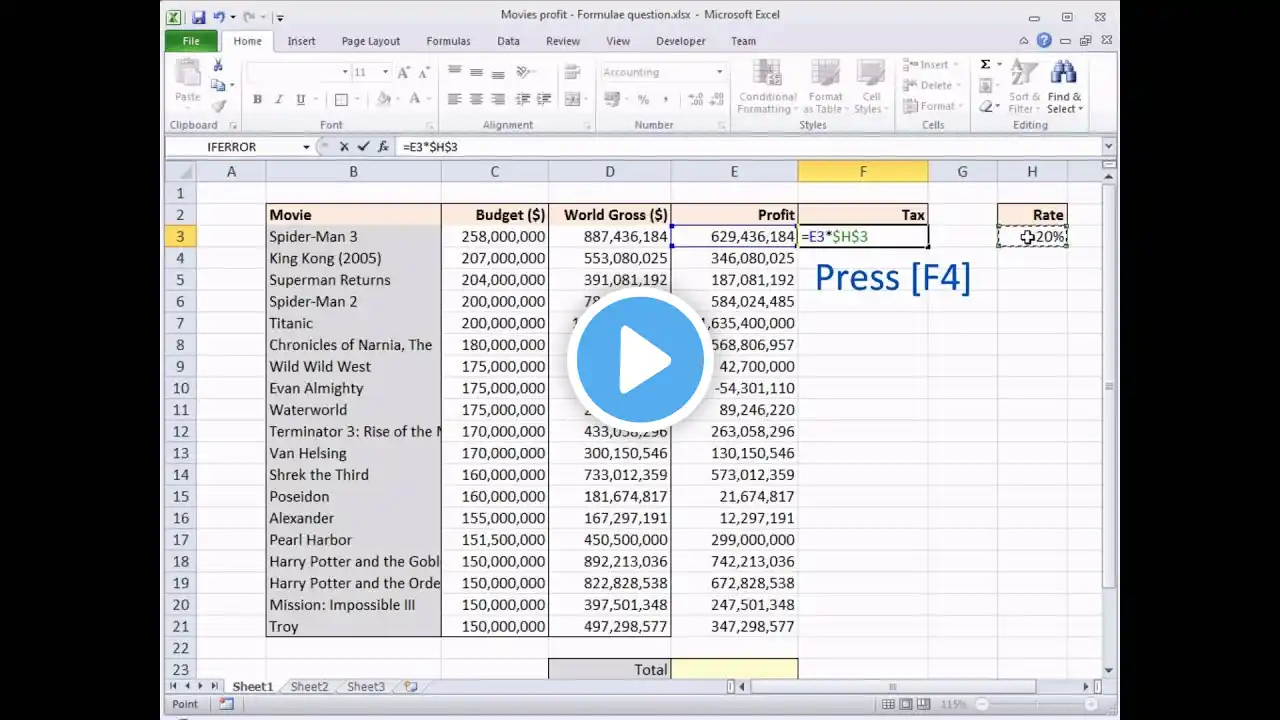Expand Conditional Formatting menu
Image resolution: width=1280 pixels, height=720 pixels.
click(767, 88)
